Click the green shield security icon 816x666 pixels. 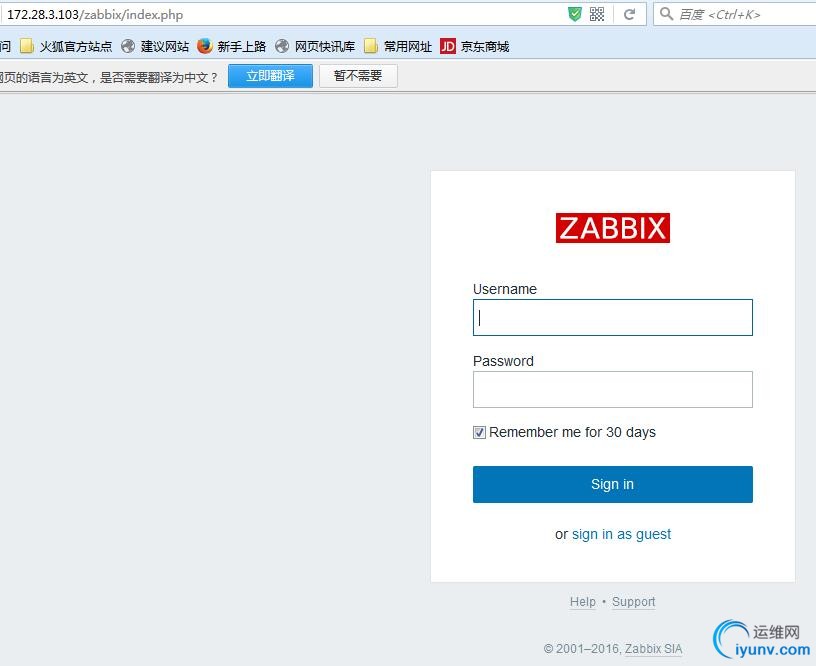[575, 14]
